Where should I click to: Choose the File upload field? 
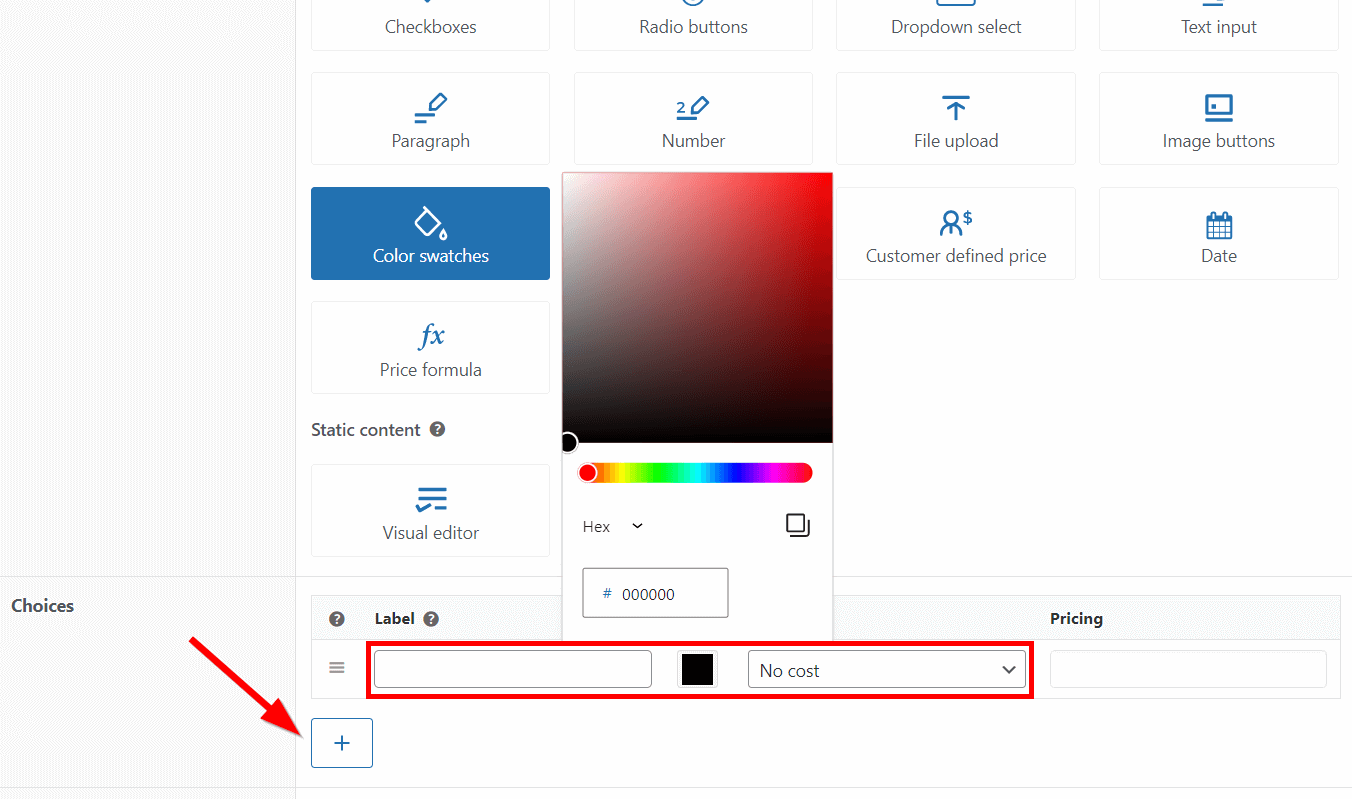pyautogui.click(x=955, y=118)
